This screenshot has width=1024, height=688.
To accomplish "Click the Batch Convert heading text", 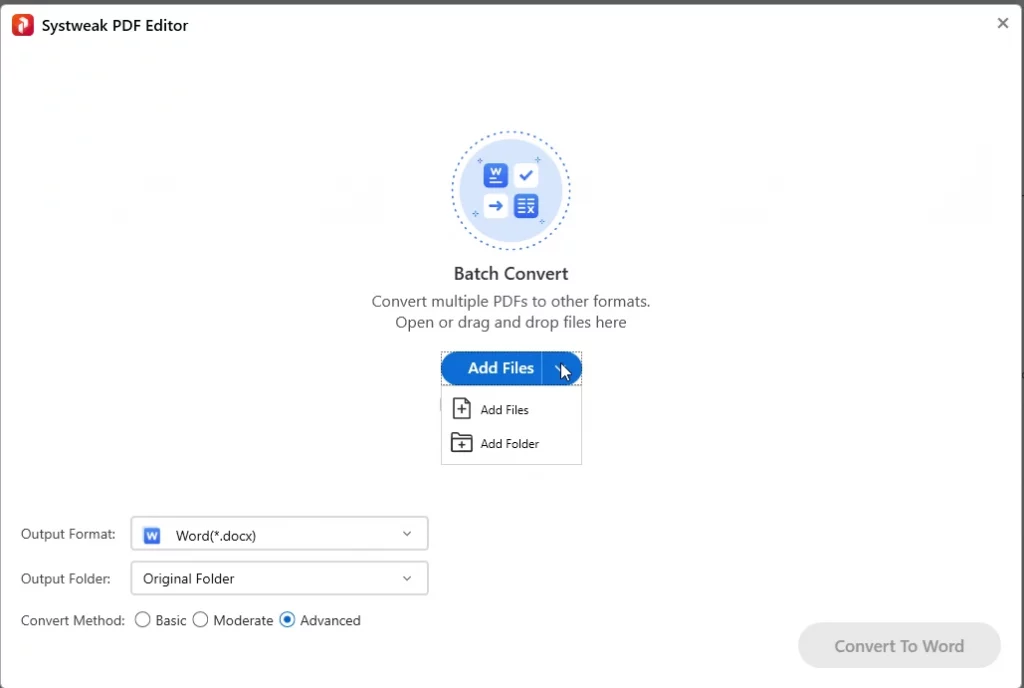I will tap(511, 274).
